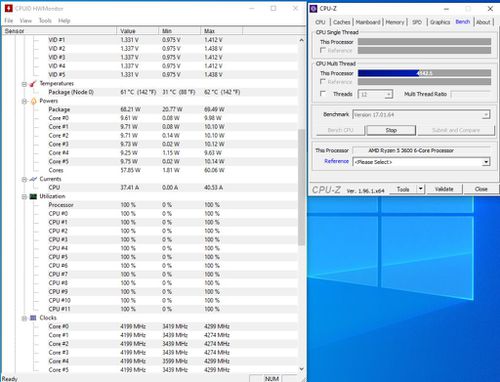Click the Clocks section icon
Viewport: 500px width, 382px height.
click(33, 318)
